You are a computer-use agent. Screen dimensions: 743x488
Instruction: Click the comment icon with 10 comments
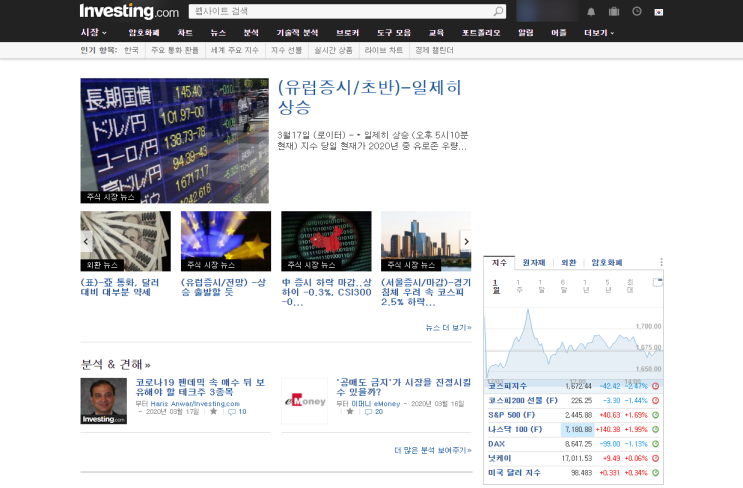[x=232, y=412]
